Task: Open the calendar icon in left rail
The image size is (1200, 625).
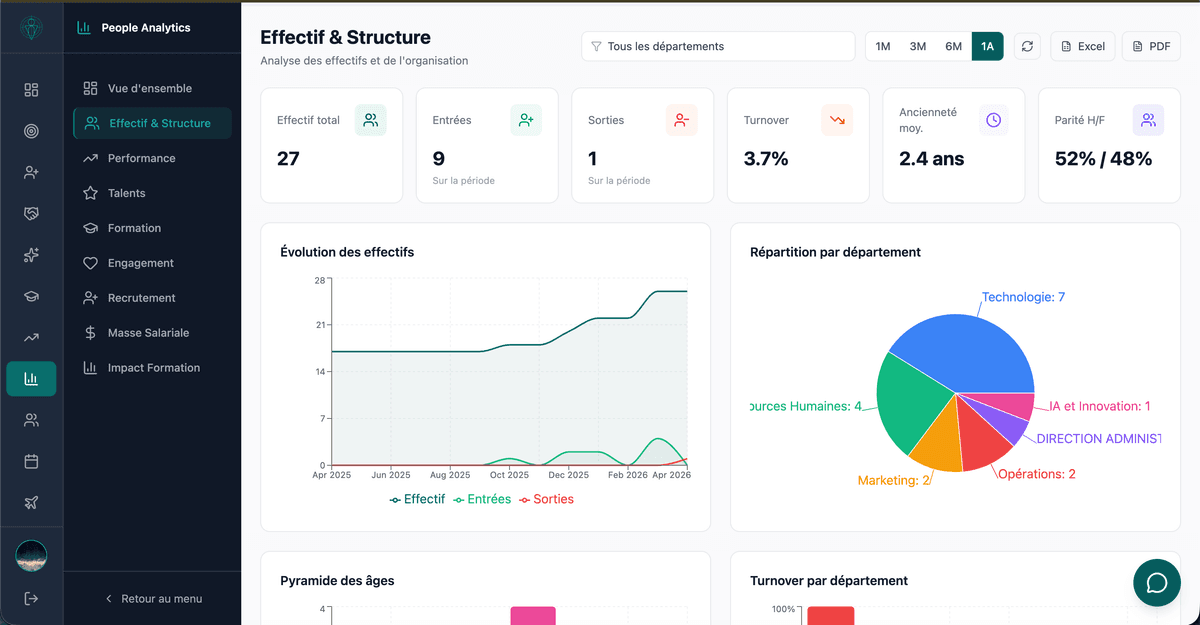Action: tap(31, 461)
